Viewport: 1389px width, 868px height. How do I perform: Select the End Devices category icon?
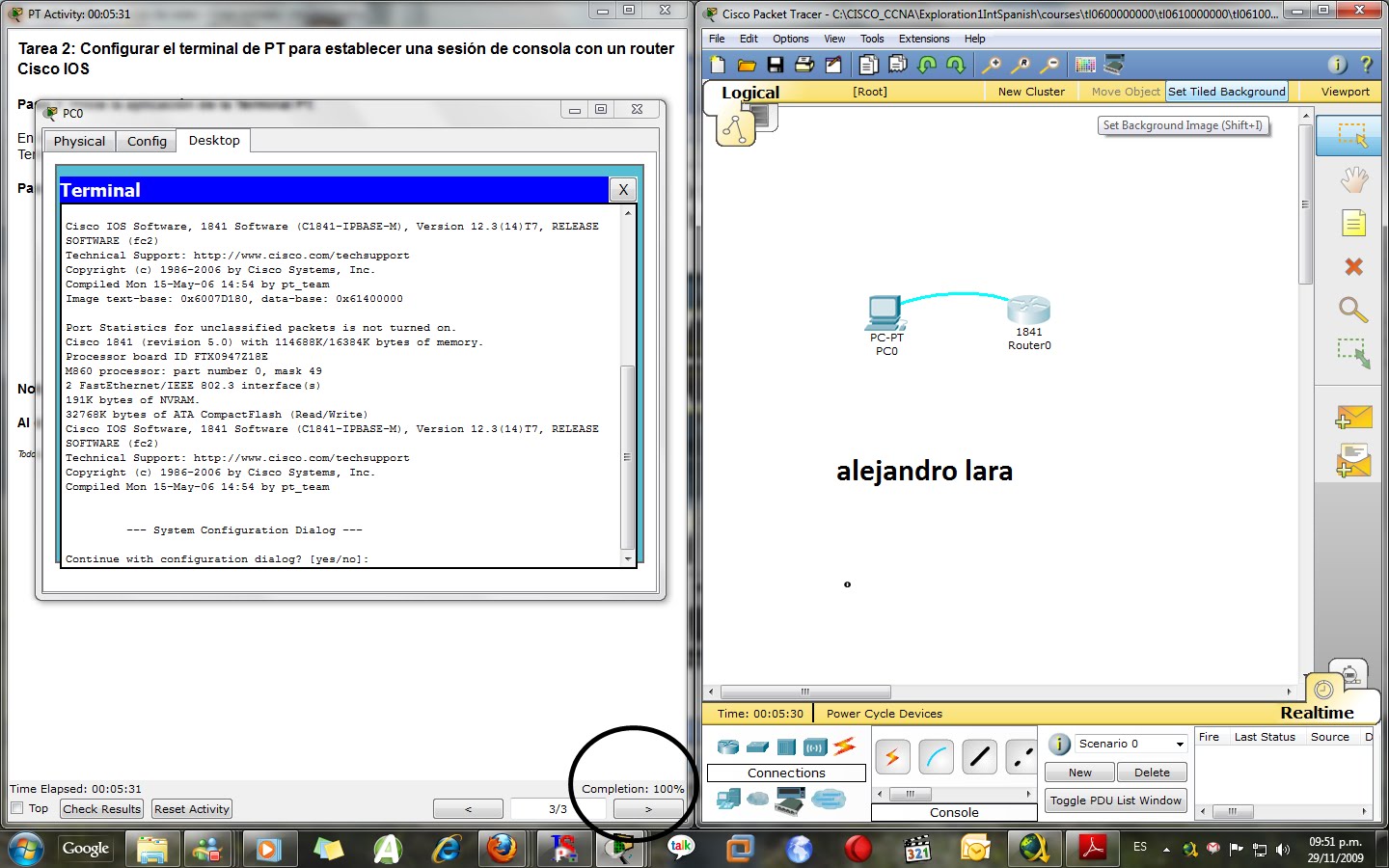(x=729, y=799)
